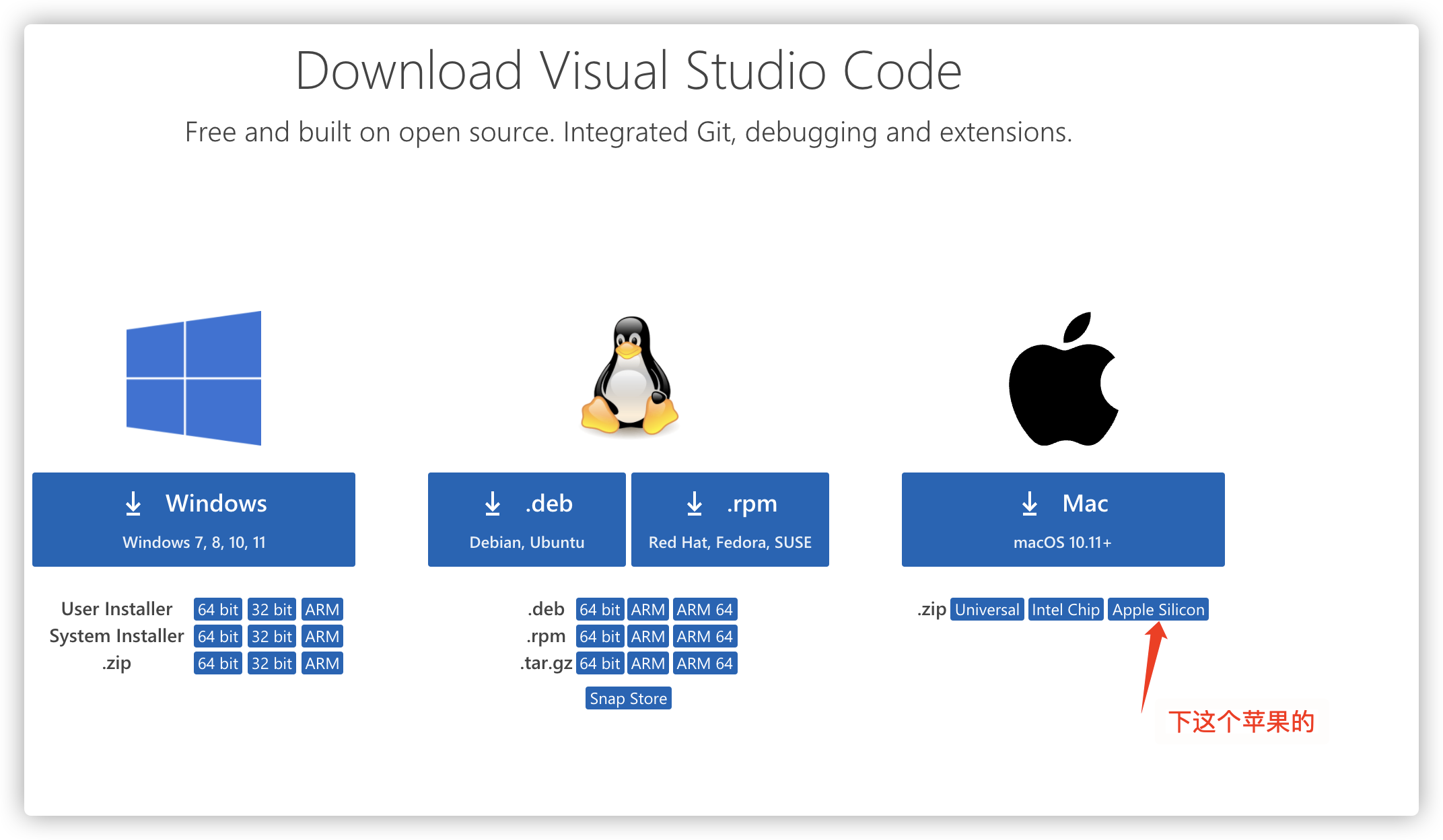
Task: Choose Universal macOS .zip download
Action: click(x=987, y=610)
